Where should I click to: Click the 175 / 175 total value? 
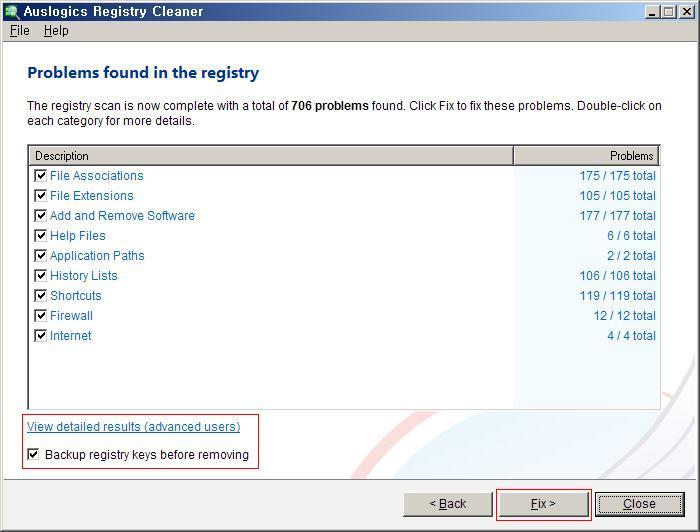(x=617, y=176)
